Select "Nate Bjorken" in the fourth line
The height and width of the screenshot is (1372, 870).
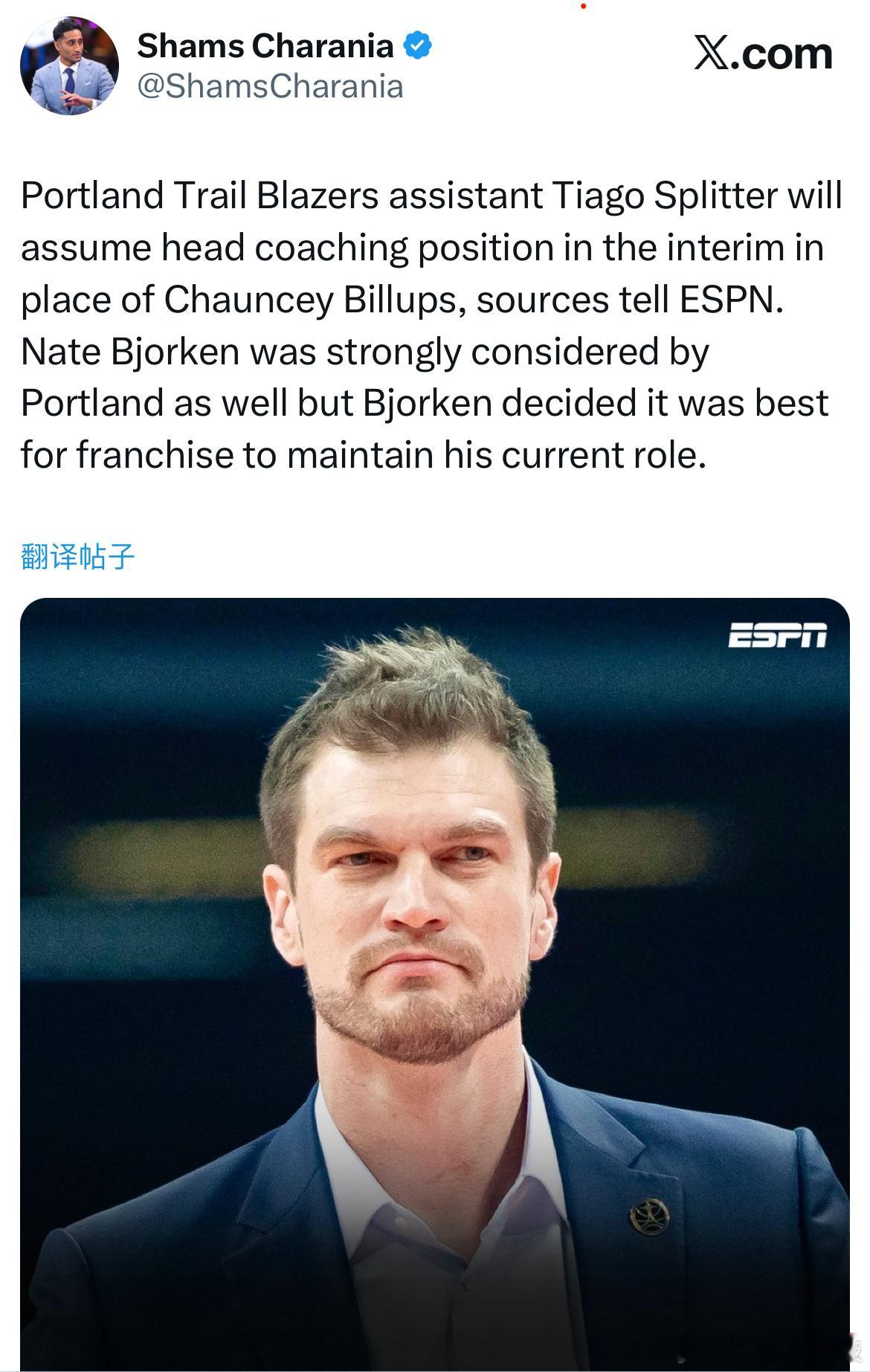(x=130, y=352)
